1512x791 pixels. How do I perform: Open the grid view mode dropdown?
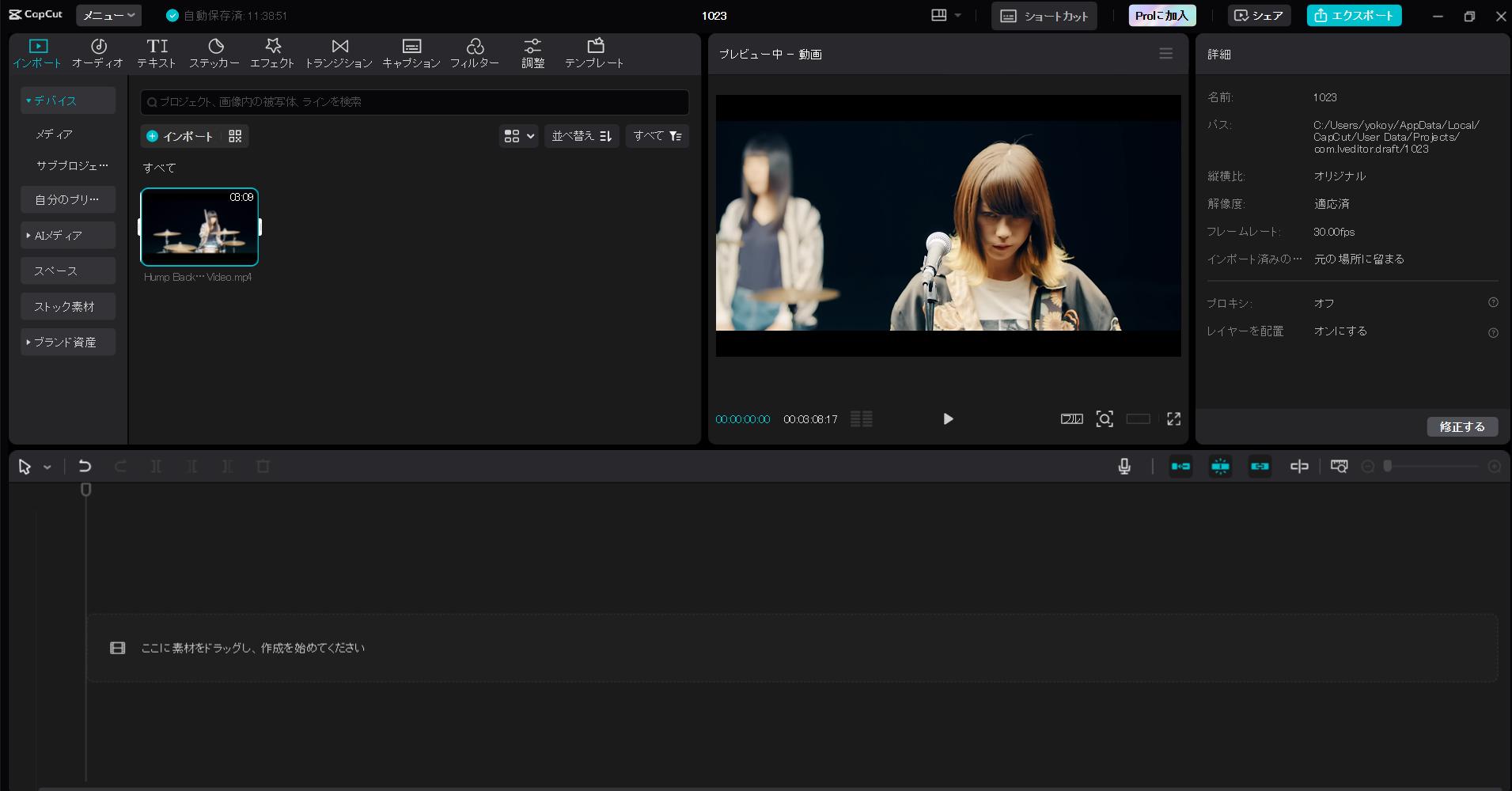coord(519,136)
